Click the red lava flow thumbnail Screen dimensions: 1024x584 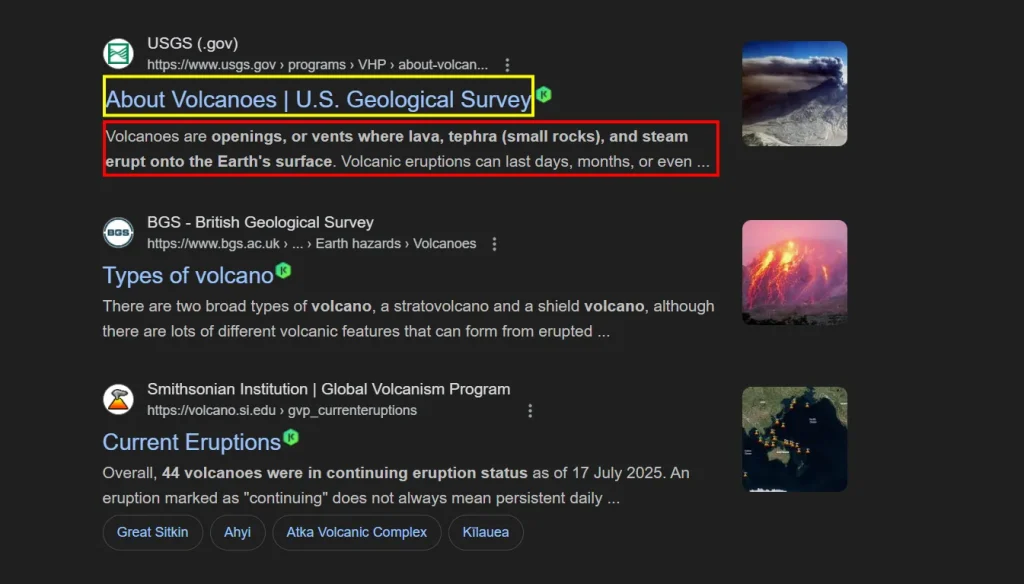(x=794, y=272)
